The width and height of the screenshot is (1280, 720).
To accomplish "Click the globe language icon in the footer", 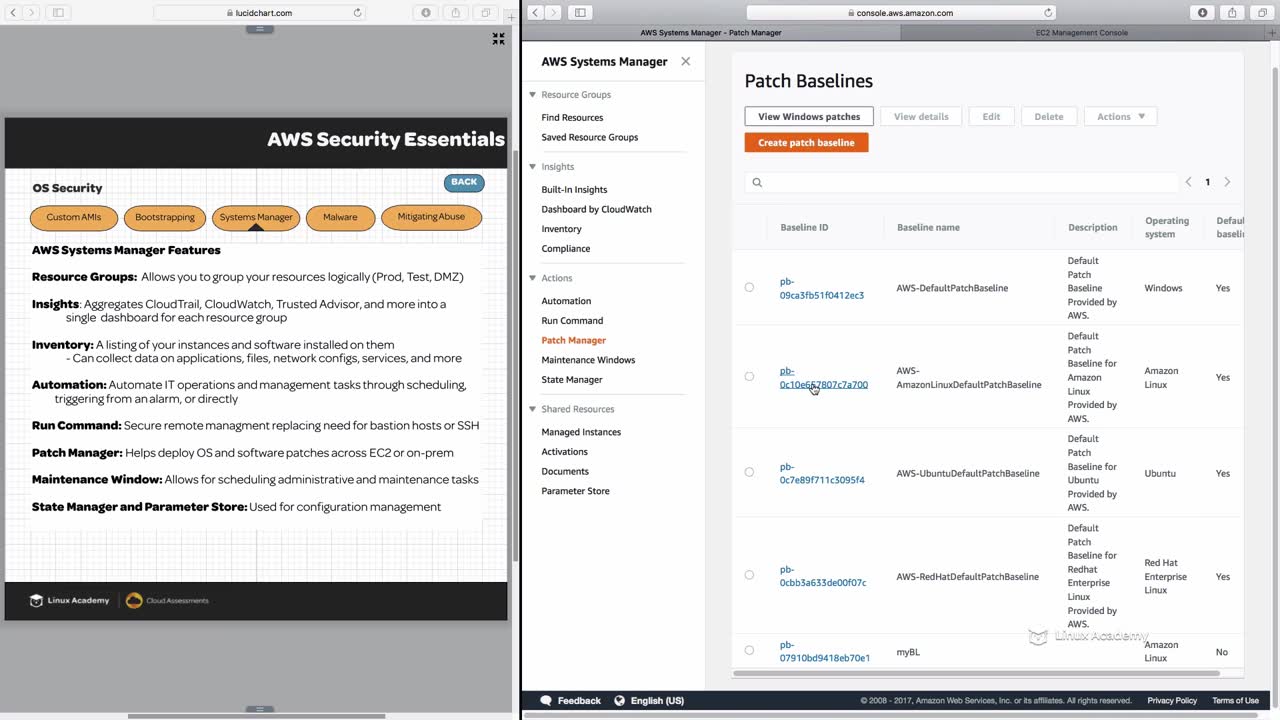I will coord(619,701).
